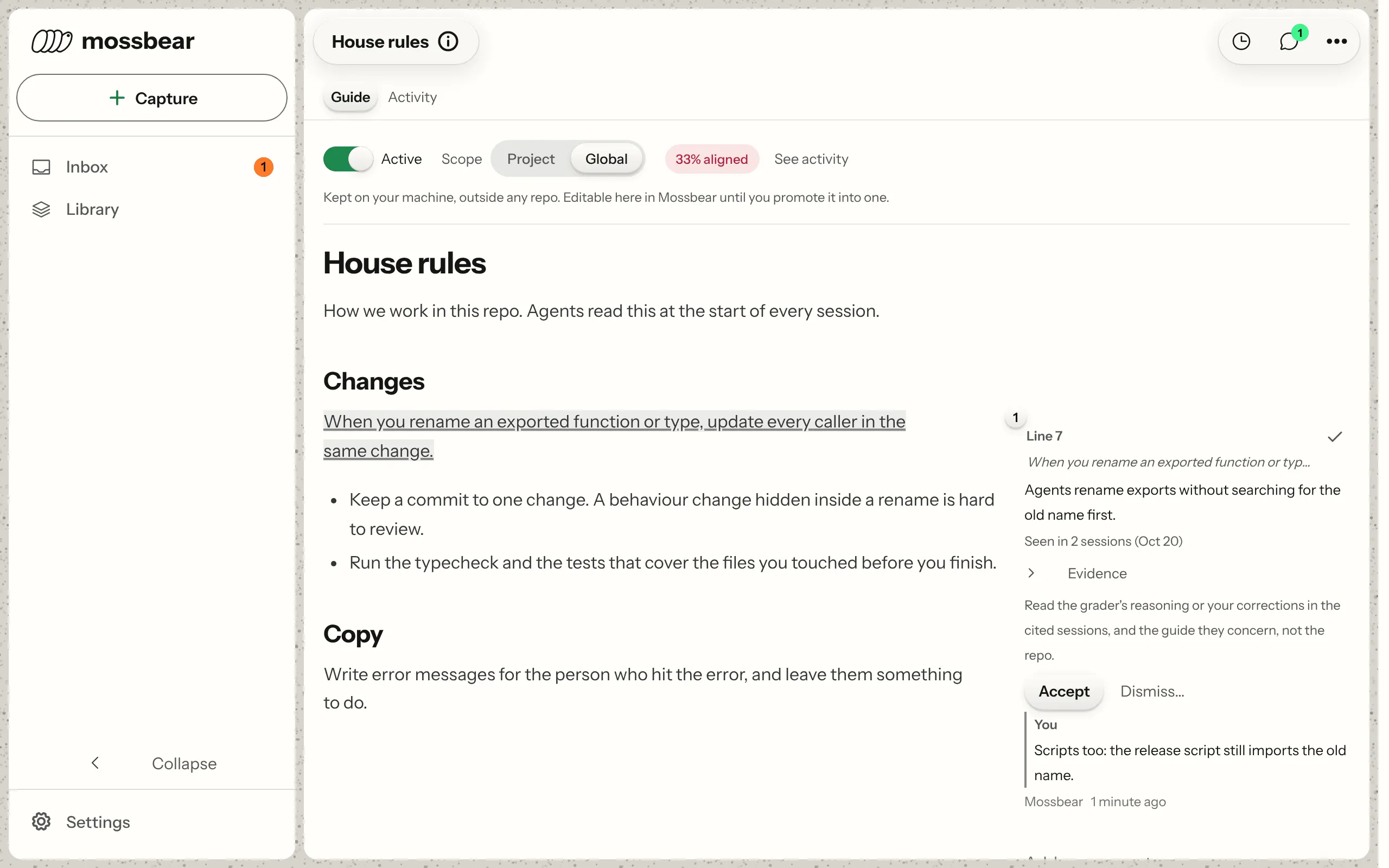
Task: Click the note marker numbered 1
Action: tap(1015, 417)
